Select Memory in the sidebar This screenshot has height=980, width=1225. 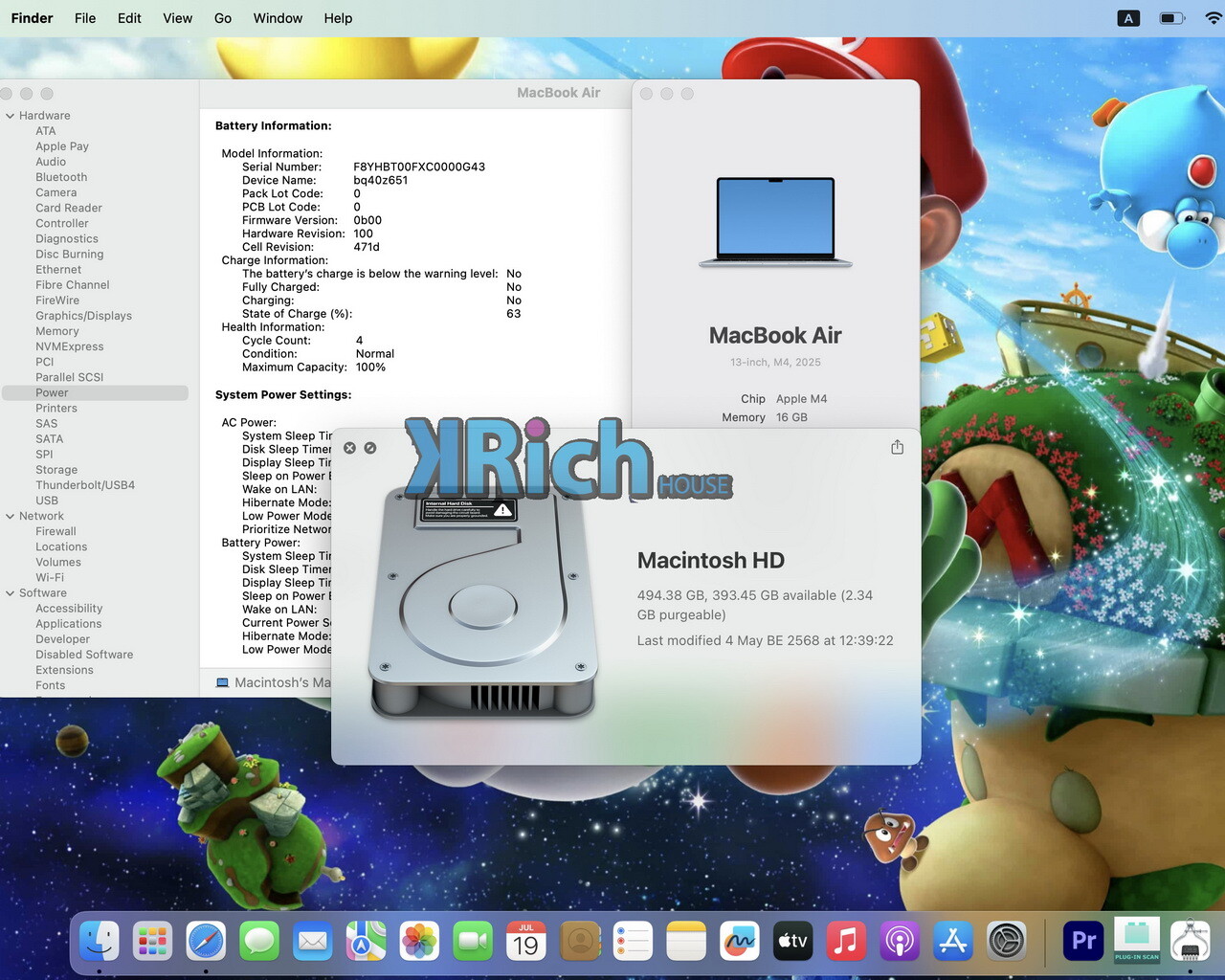tap(57, 331)
